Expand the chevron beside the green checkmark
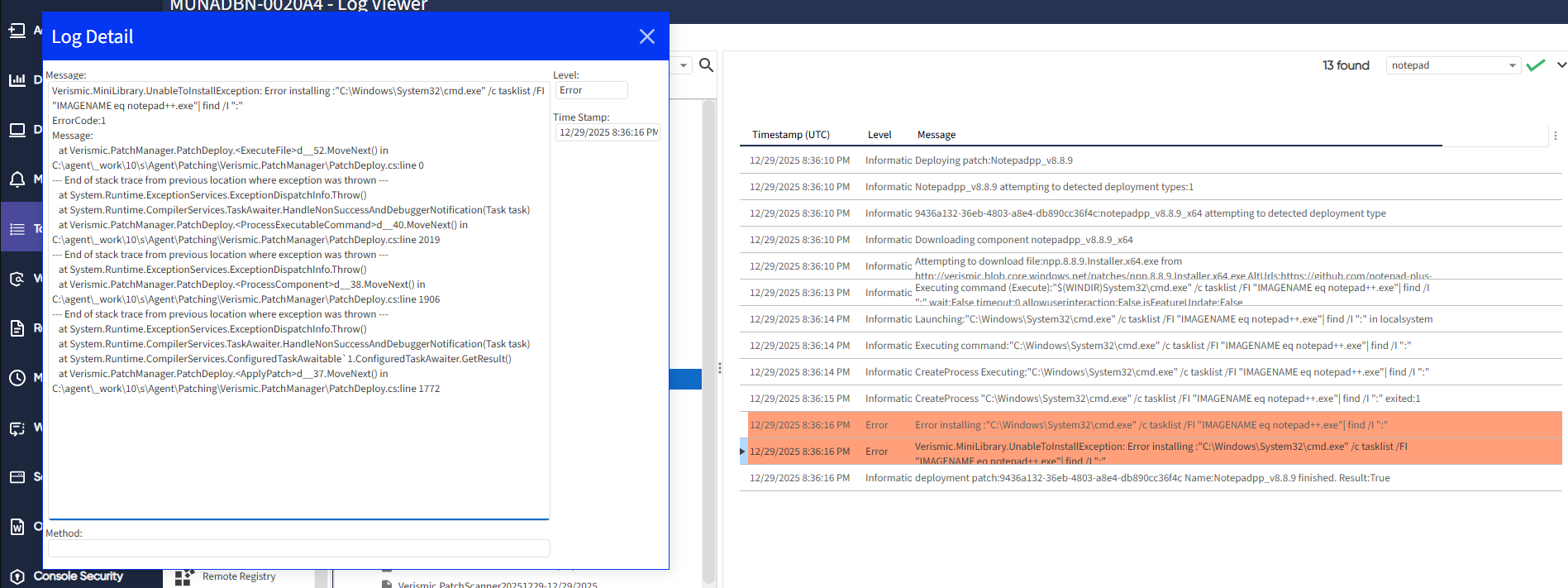 [1561, 65]
